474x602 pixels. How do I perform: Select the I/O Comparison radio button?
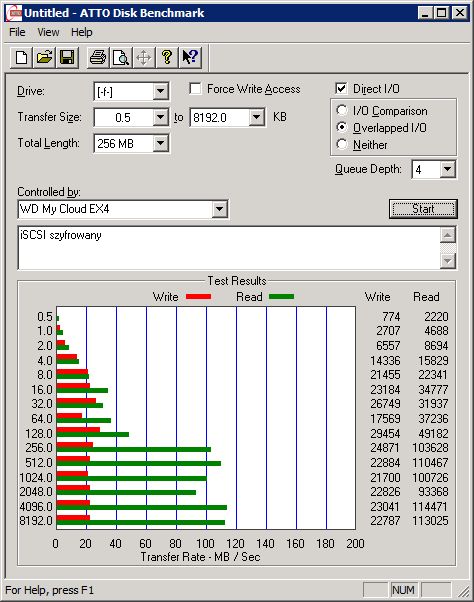click(342, 111)
